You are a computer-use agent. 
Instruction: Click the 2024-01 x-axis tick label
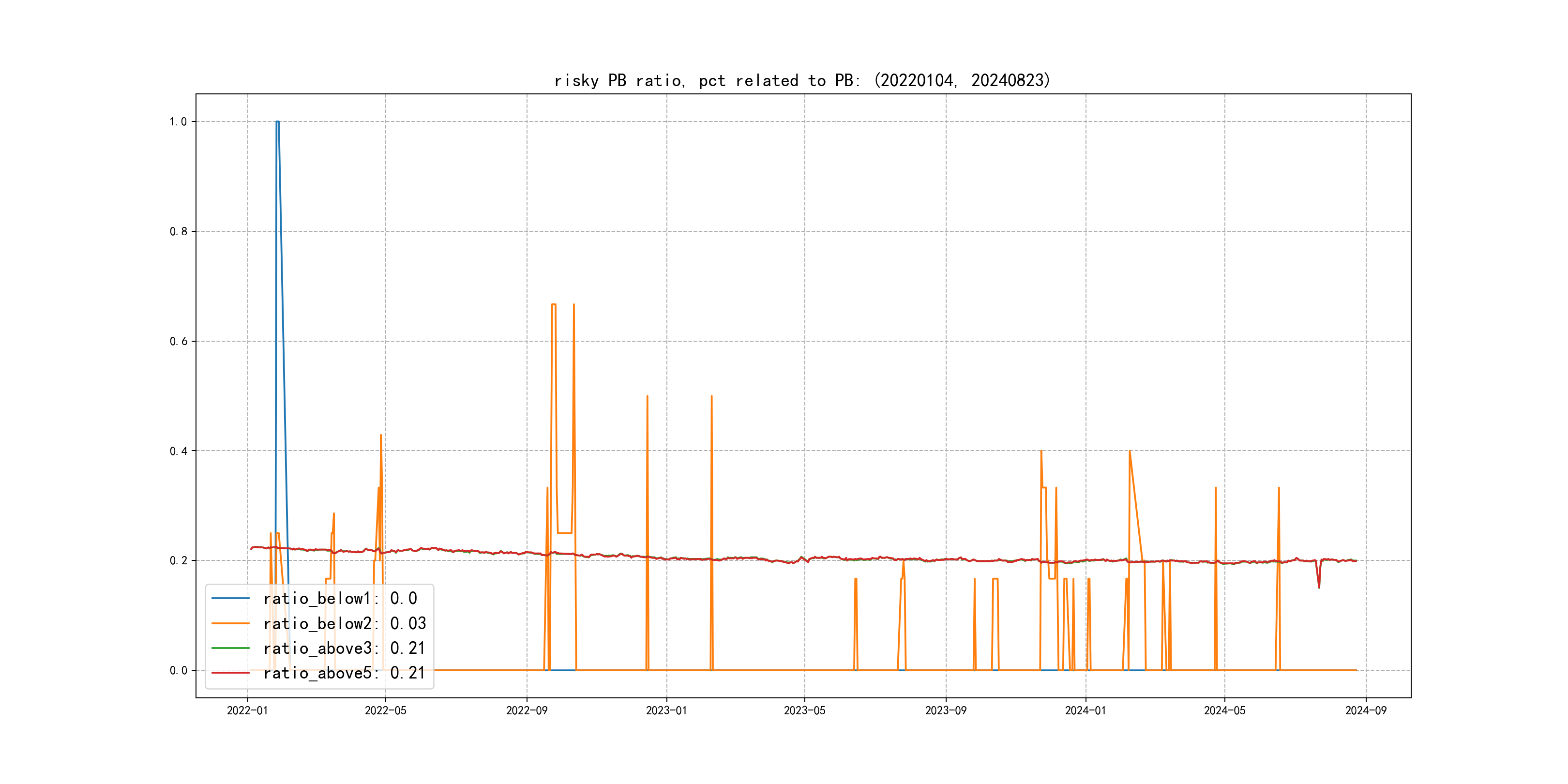tap(1086, 711)
